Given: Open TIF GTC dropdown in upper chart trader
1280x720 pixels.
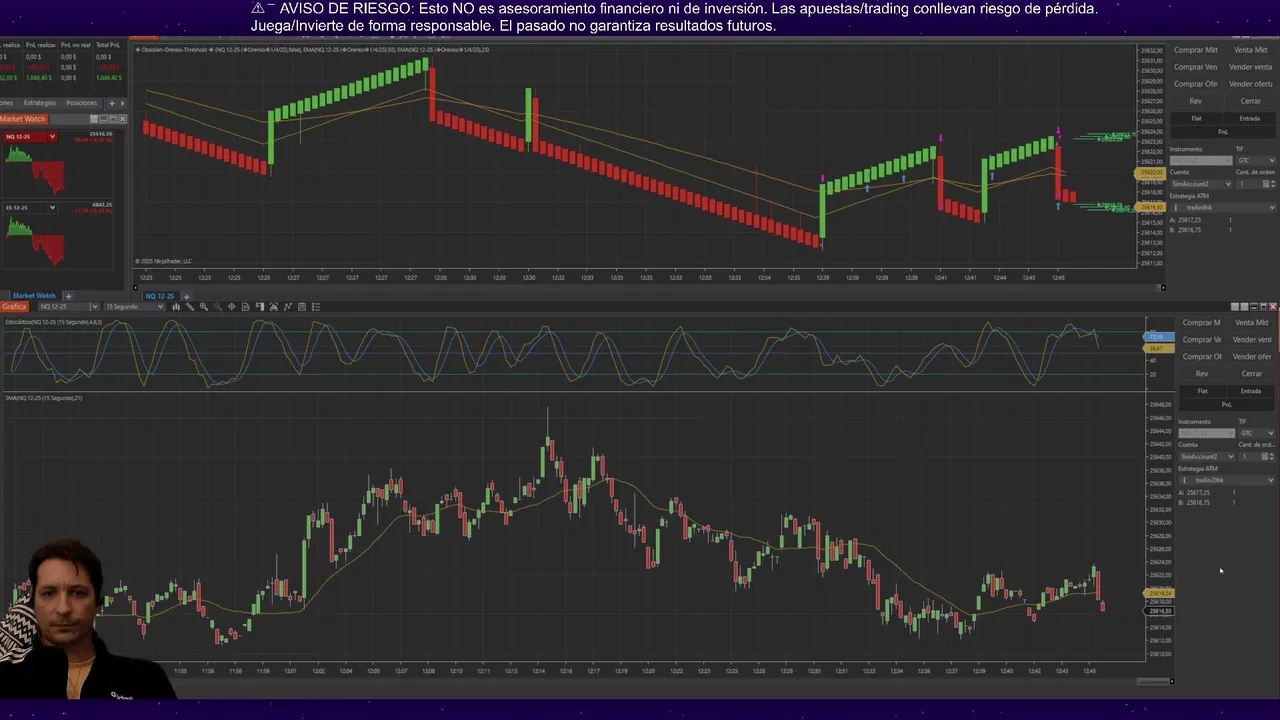Looking at the screenshot, I should point(1256,160).
